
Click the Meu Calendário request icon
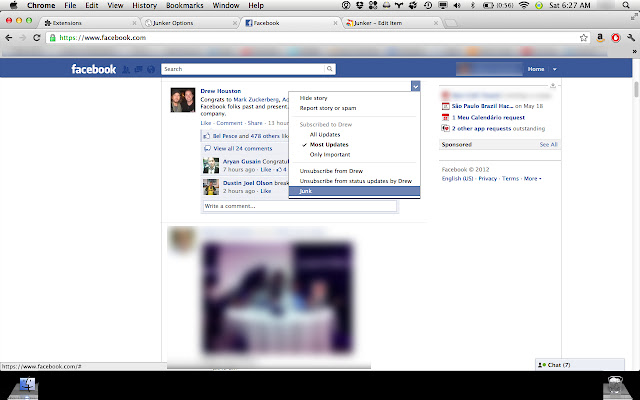pos(445,118)
